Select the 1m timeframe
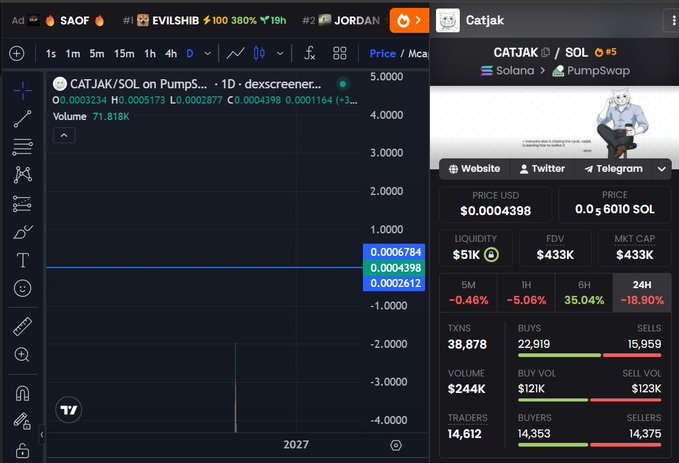 (x=73, y=53)
